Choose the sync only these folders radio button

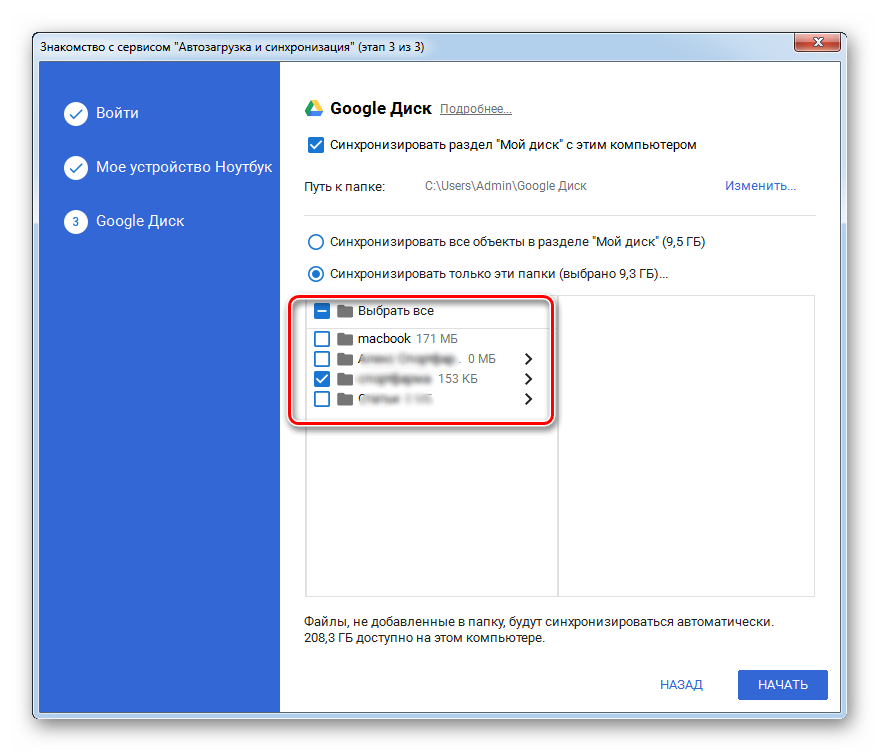(x=316, y=273)
